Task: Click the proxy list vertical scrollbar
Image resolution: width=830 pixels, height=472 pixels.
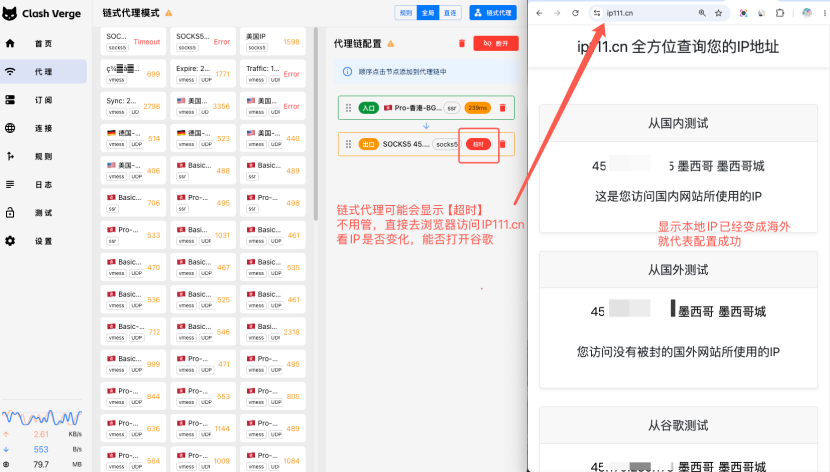Action: click(x=316, y=124)
